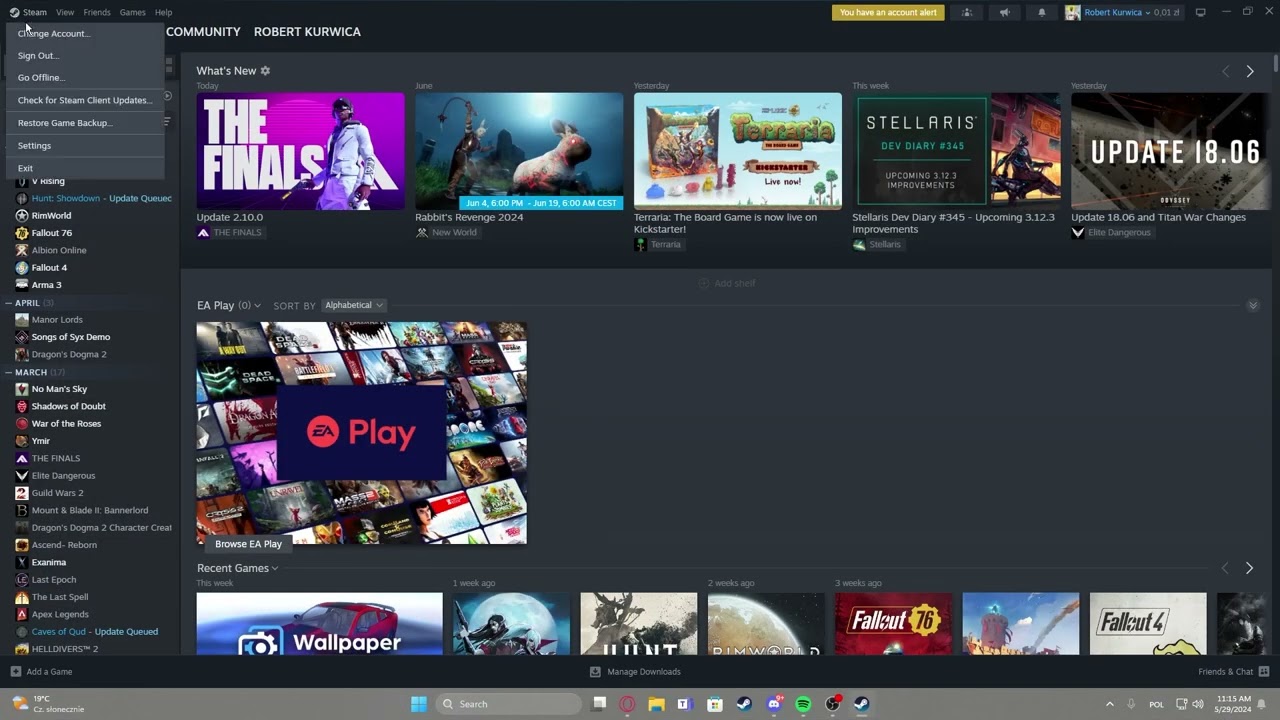Image resolution: width=1280 pixels, height=720 pixels.
Task: Open the notifications bell icon
Action: pos(1041,12)
